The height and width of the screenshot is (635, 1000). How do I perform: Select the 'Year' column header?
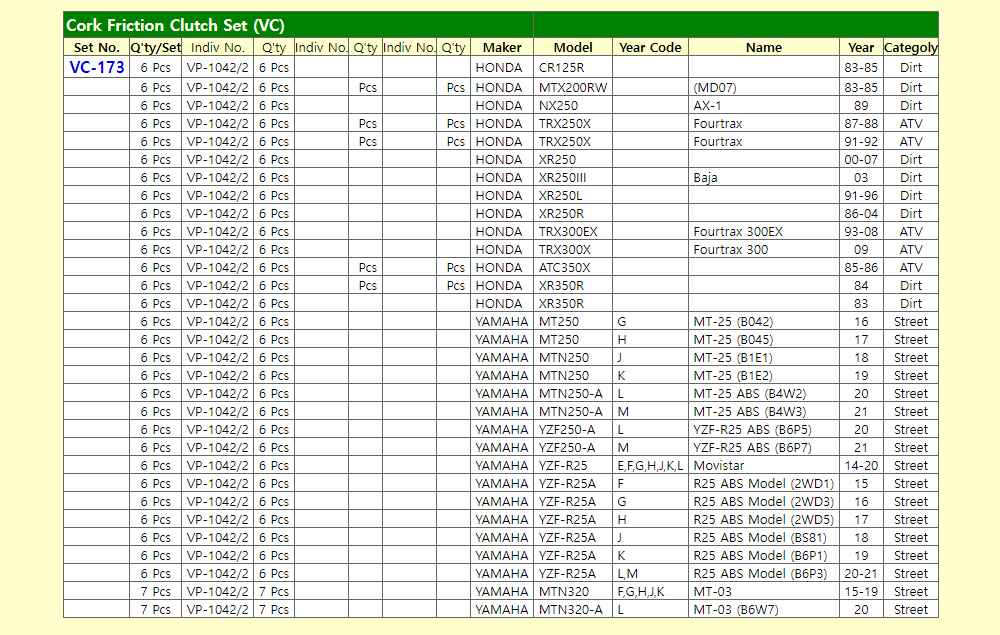[861, 48]
